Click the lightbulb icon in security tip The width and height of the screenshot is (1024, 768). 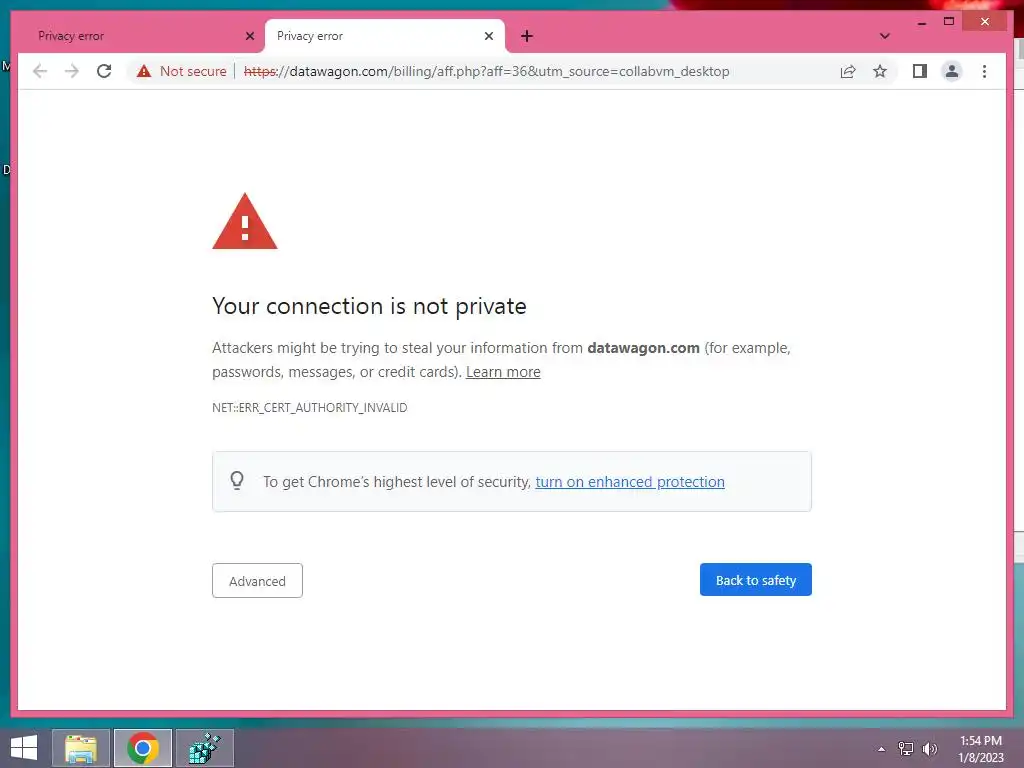click(x=237, y=481)
